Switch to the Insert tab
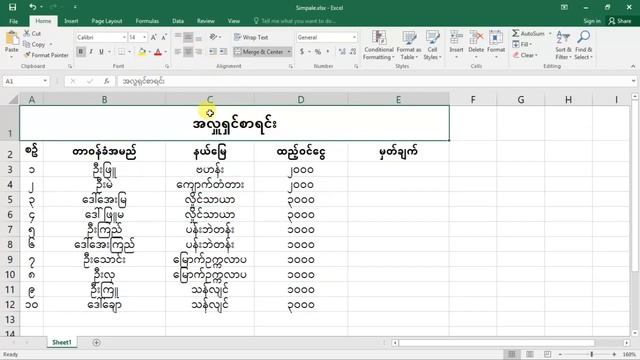The height and width of the screenshot is (360, 640). coord(71,21)
